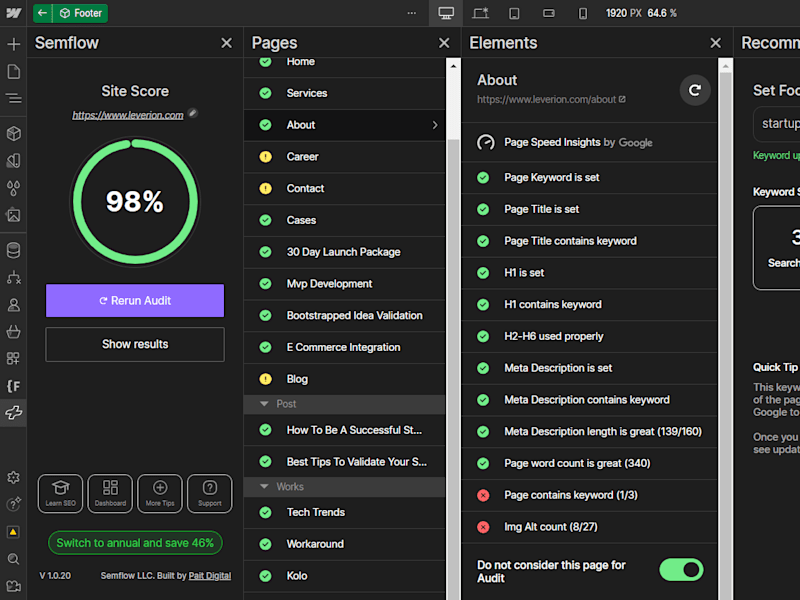
Task: Close the Semflow panel
Action: (227, 43)
